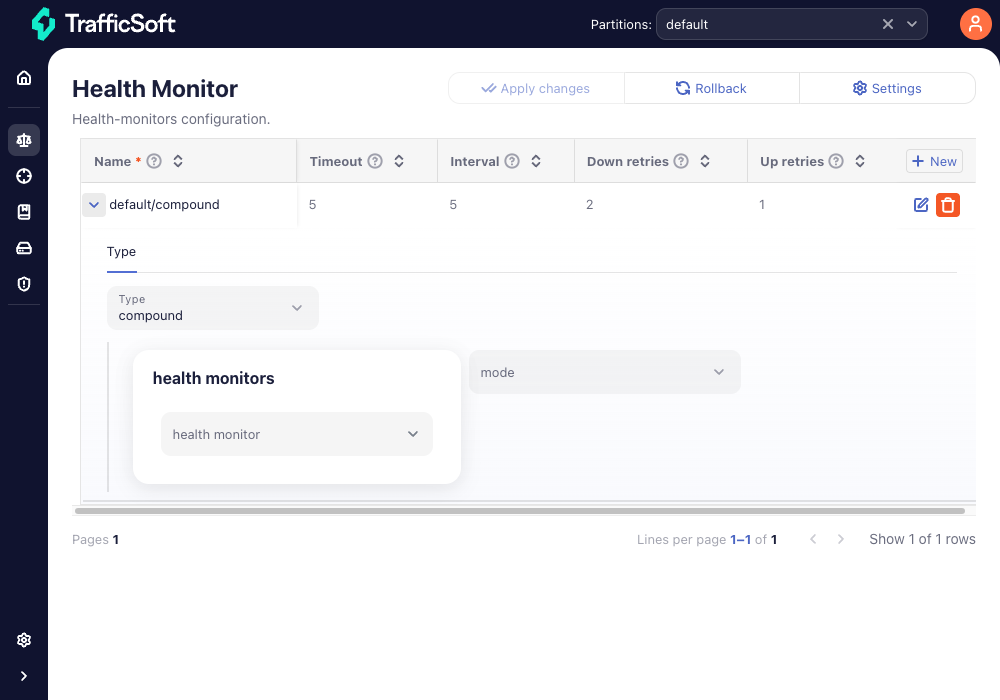Click the user avatar icon
This screenshot has height=700, width=1000.
975,24
